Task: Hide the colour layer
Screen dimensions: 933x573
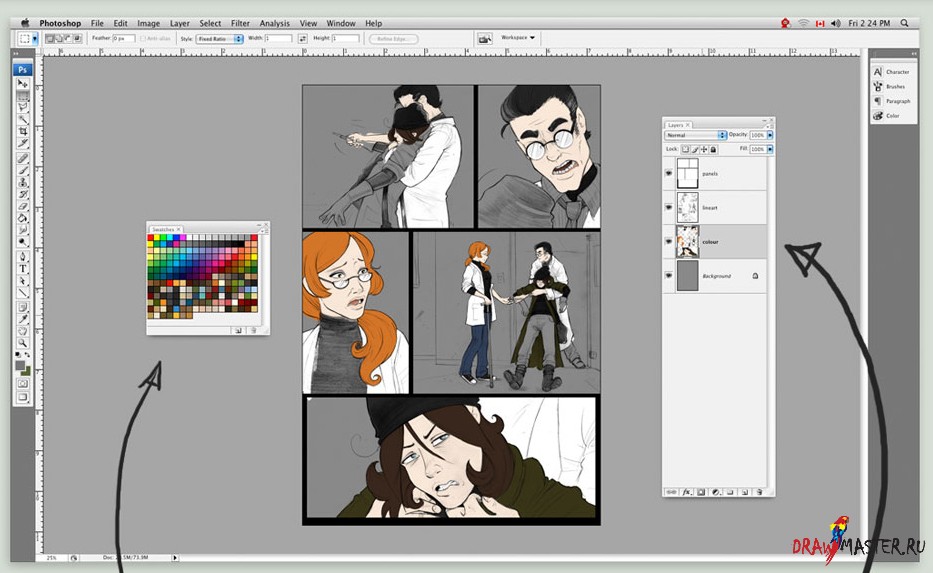Action: (x=669, y=242)
